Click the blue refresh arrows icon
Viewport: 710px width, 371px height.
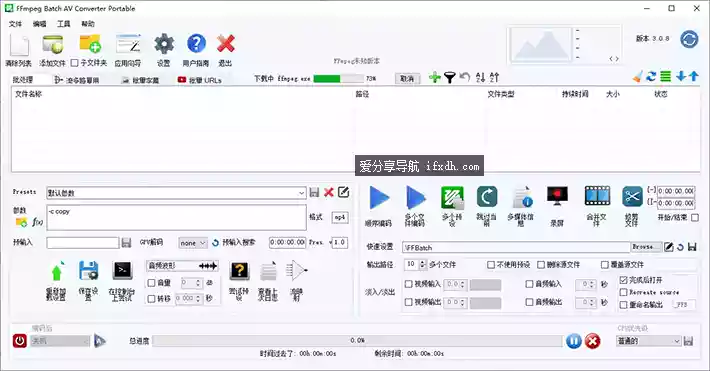point(651,77)
